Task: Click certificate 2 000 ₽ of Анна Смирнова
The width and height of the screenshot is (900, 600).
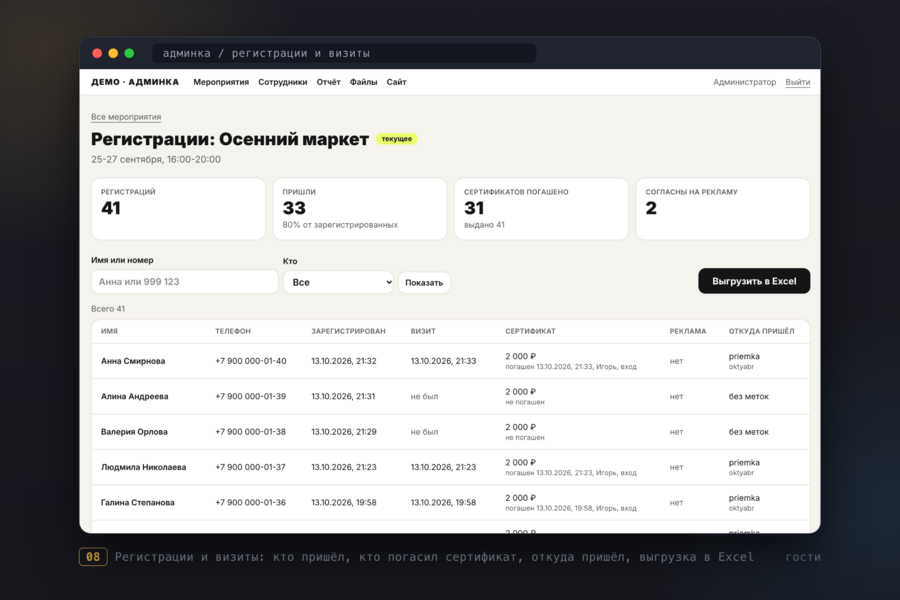Action: coord(521,356)
